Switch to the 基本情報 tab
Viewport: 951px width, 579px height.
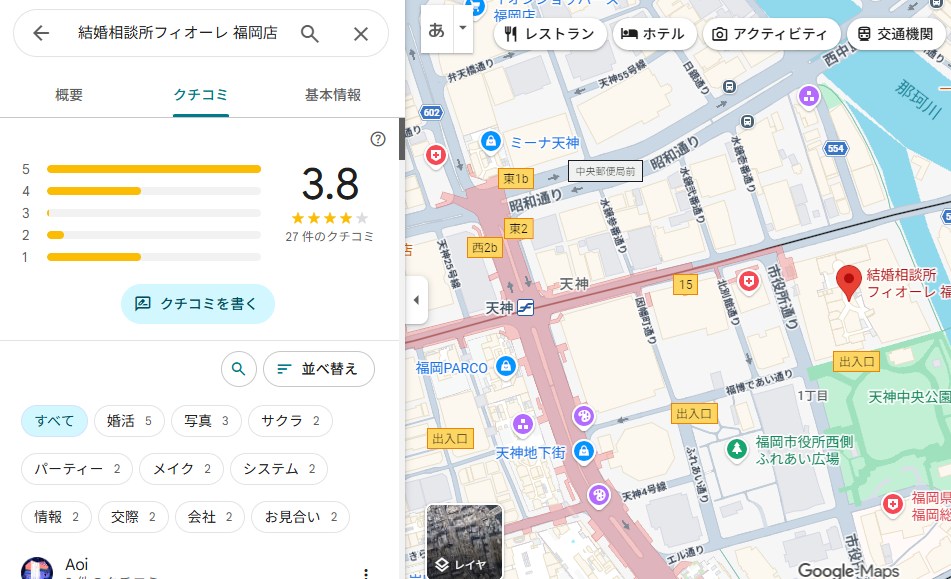pos(333,95)
